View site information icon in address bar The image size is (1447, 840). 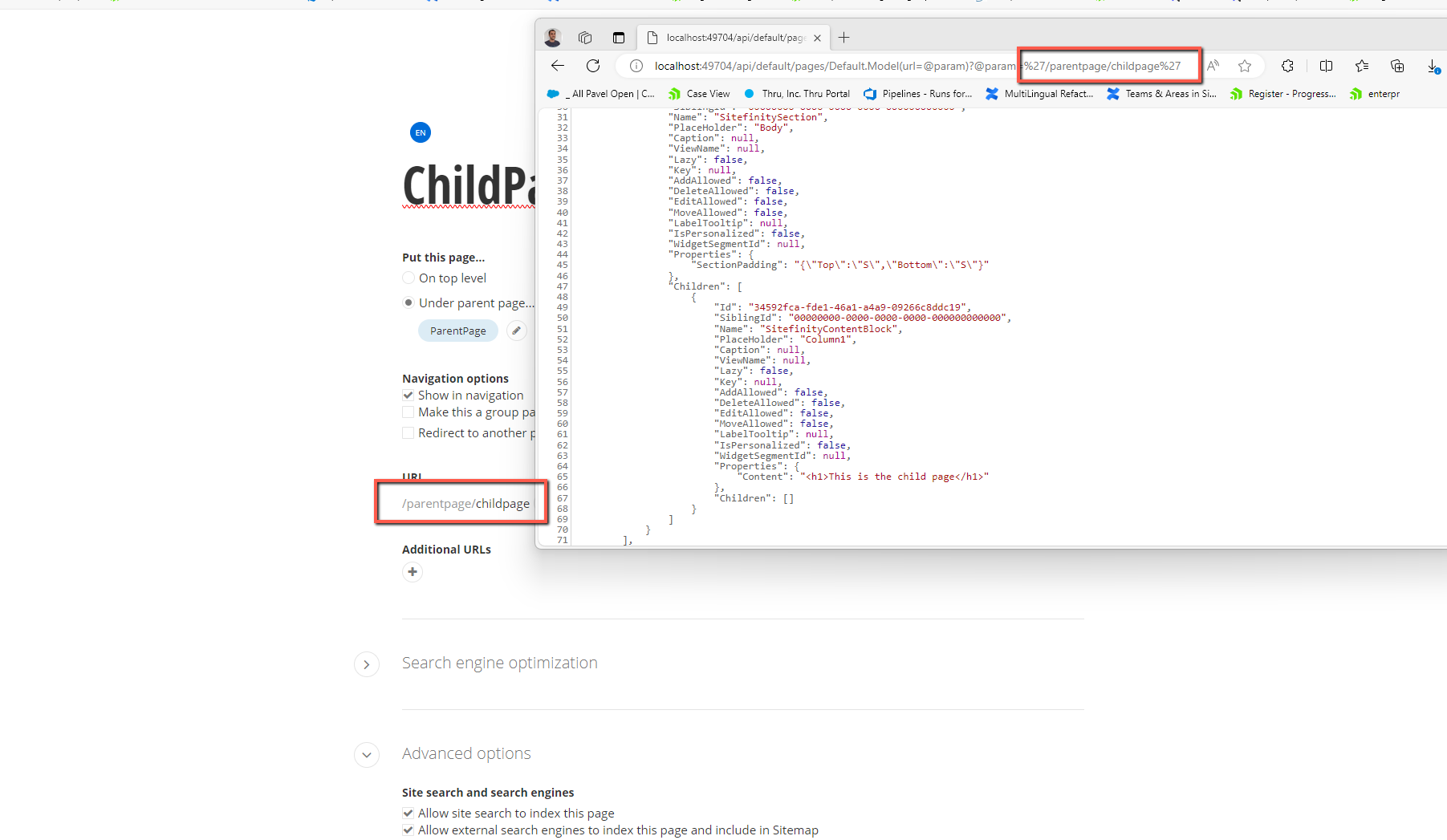636,66
